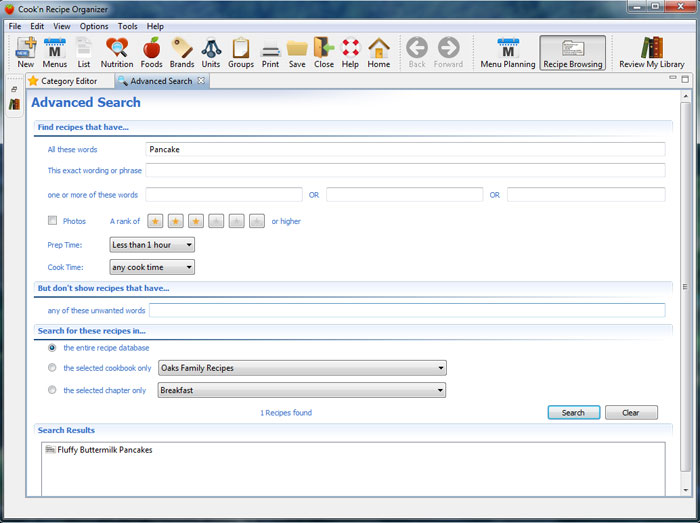Click the All these words field
The image size is (700, 523).
click(x=405, y=149)
